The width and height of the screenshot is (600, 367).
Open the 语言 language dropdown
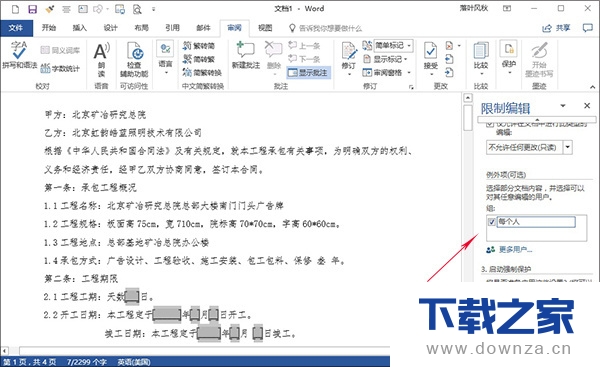(165, 57)
